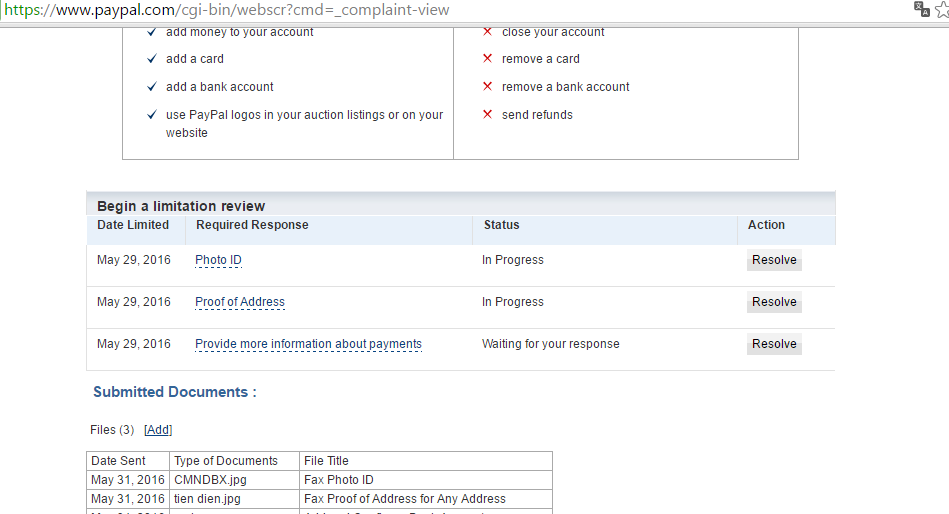Open 'Provide more information about payments' link
The width and height of the screenshot is (949, 514).
[308, 344]
